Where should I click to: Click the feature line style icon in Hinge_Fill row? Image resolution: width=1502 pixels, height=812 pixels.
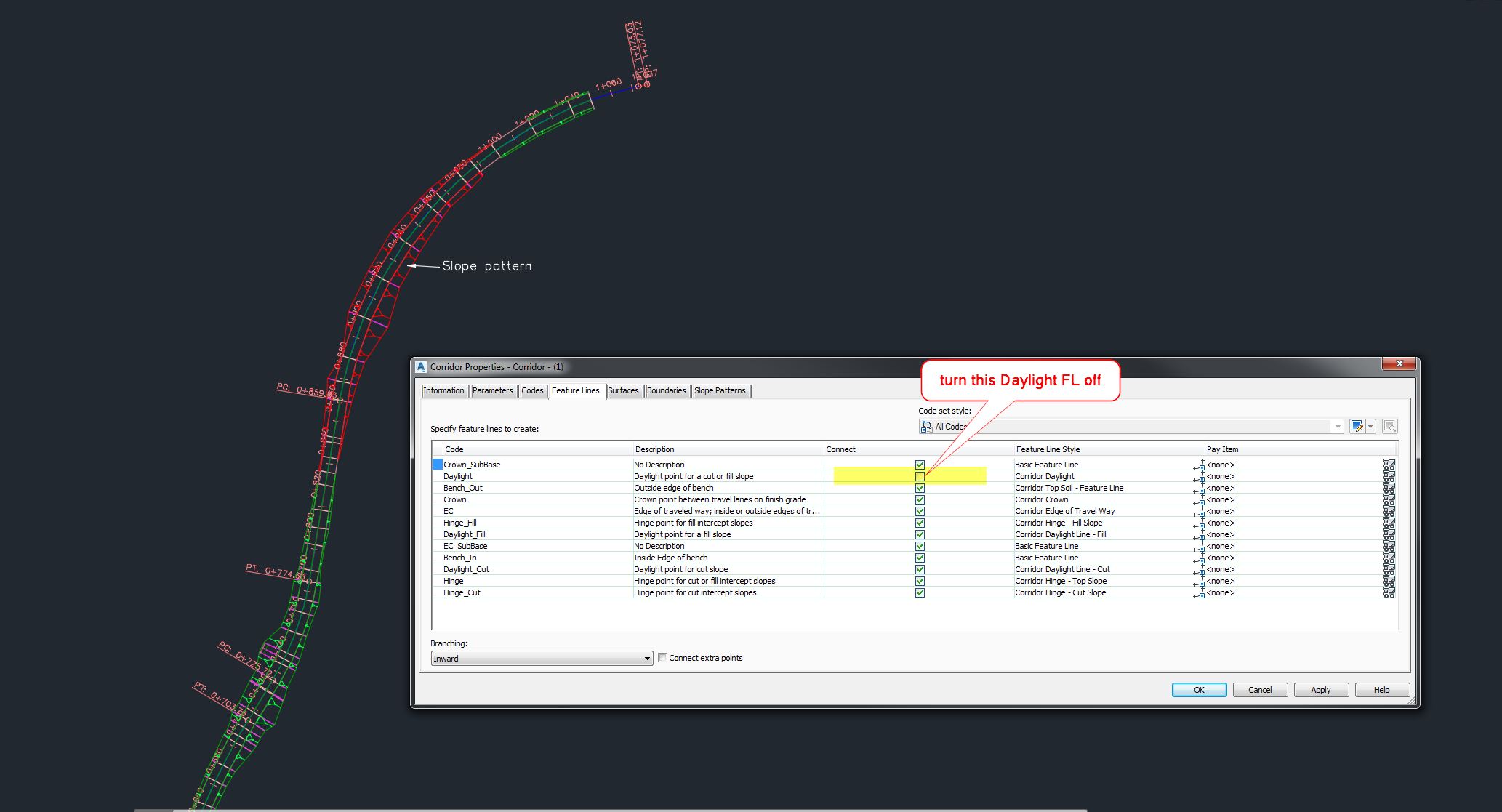pyautogui.click(x=1199, y=523)
